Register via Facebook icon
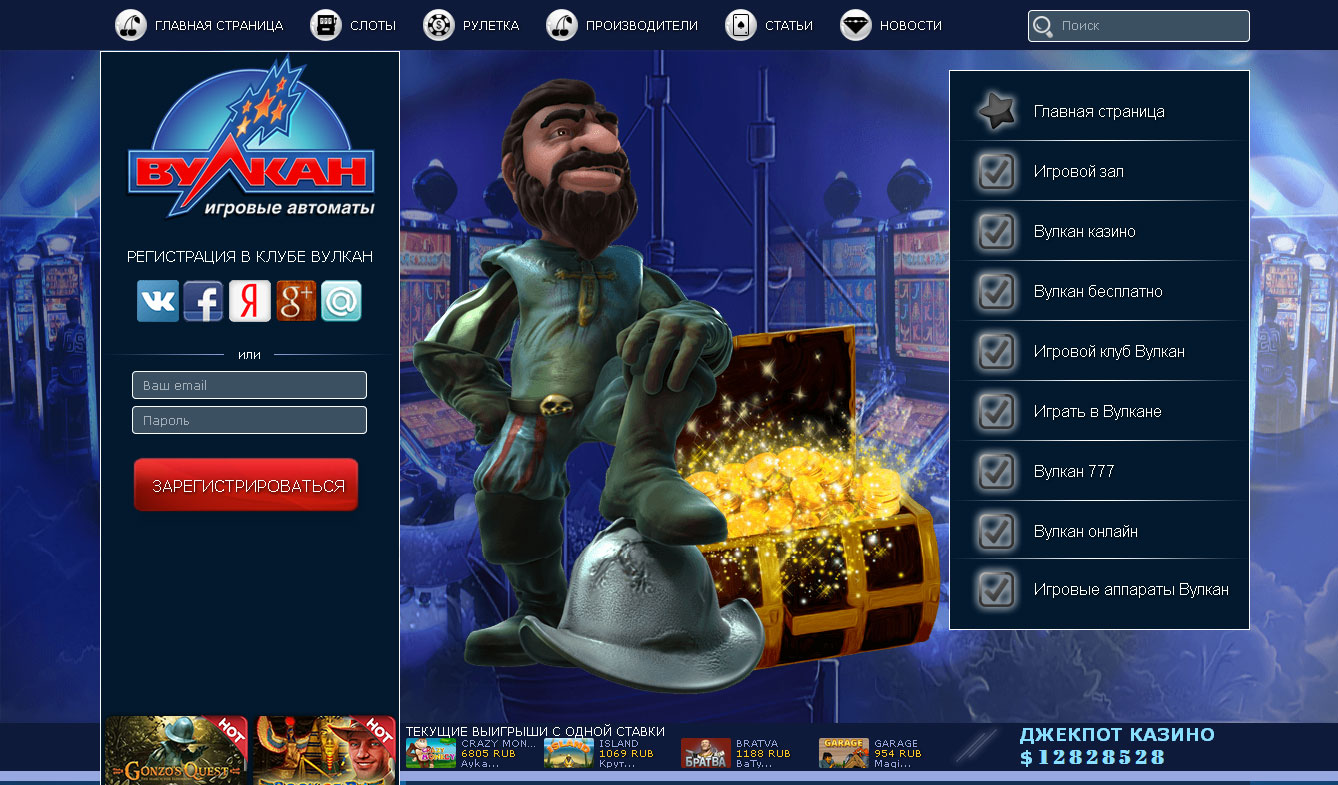 pyautogui.click(x=203, y=301)
